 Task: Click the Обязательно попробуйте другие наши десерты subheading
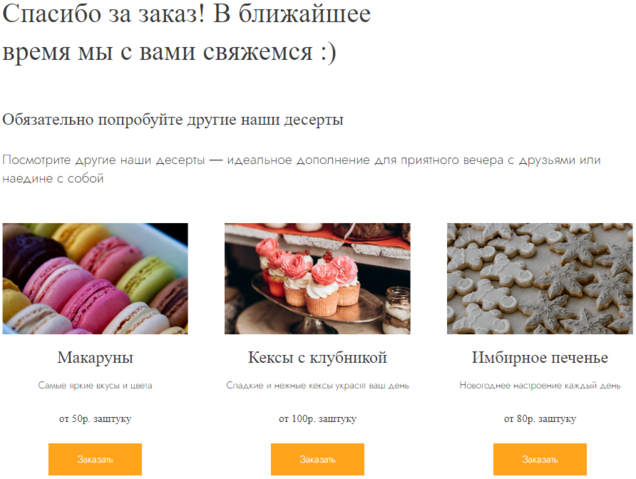coord(173,120)
